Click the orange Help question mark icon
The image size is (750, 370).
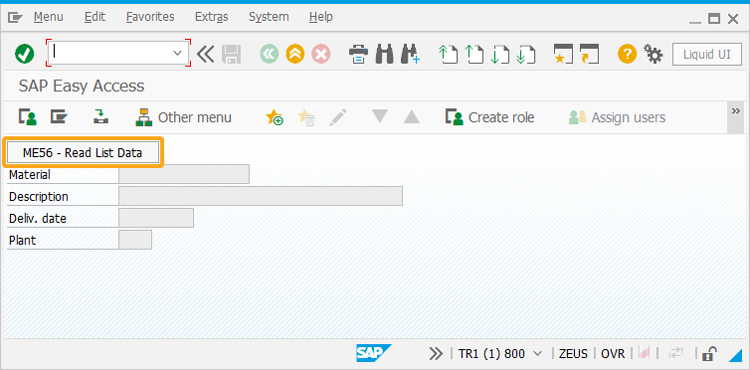tap(627, 54)
